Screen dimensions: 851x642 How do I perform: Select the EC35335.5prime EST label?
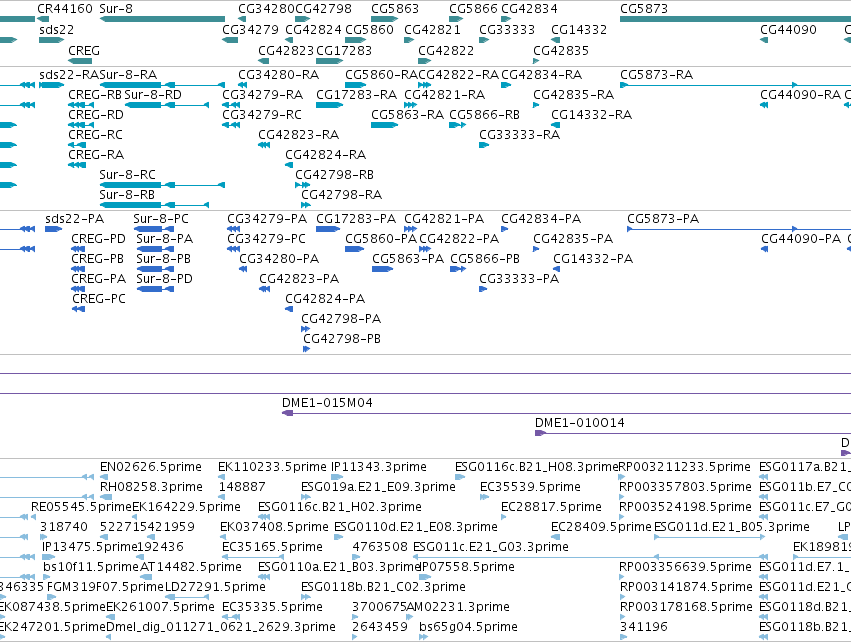pos(272,607)
